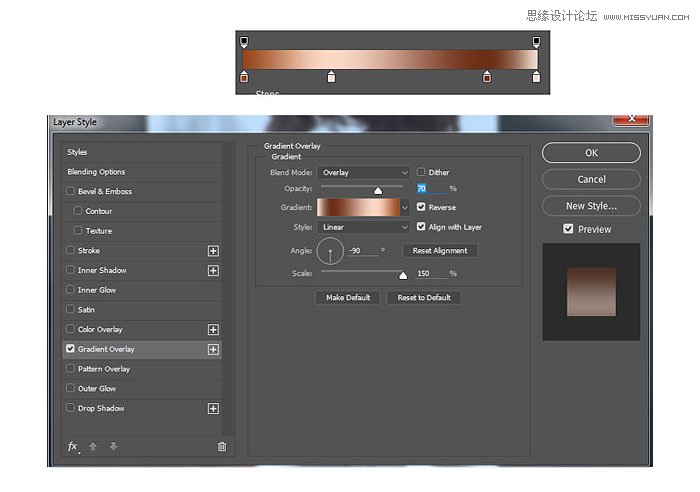This screenshot has width=700, height=492.
Task: Click the move effect up arrow
Action: point(93,446)
